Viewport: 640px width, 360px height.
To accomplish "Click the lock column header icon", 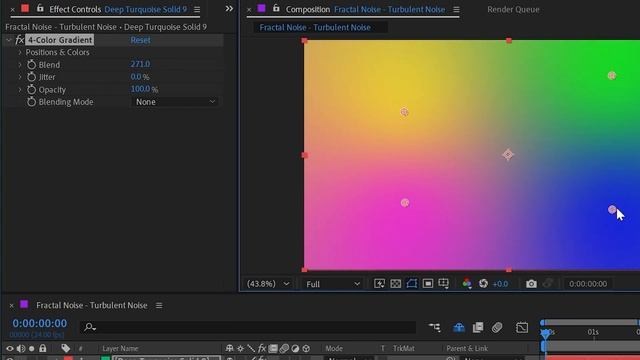I will (x=42, y=348).
